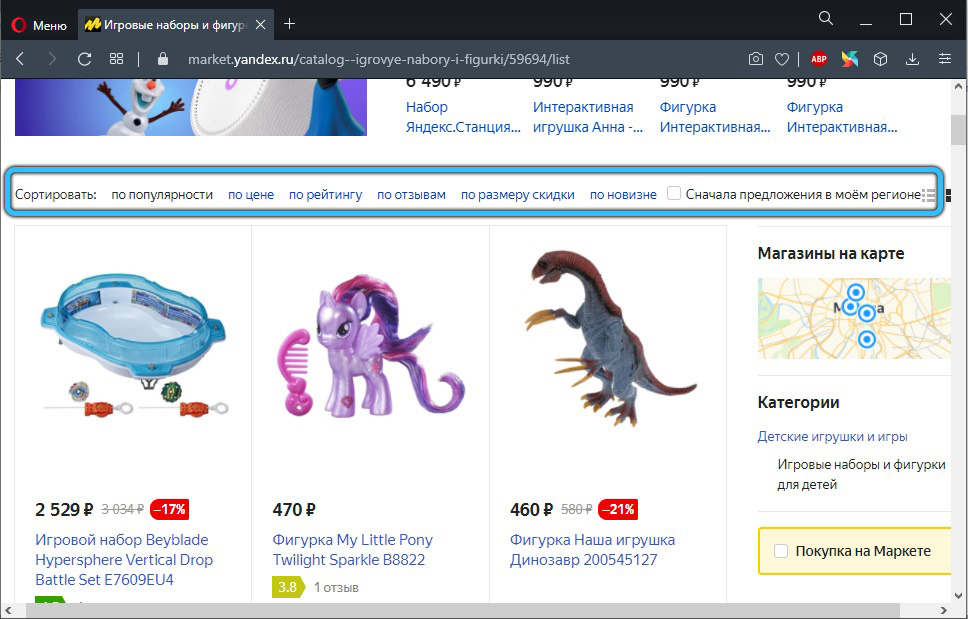Screen dimensions: 968x619
Task: Click the 1 отзыв review count
Action: point(336,588)
